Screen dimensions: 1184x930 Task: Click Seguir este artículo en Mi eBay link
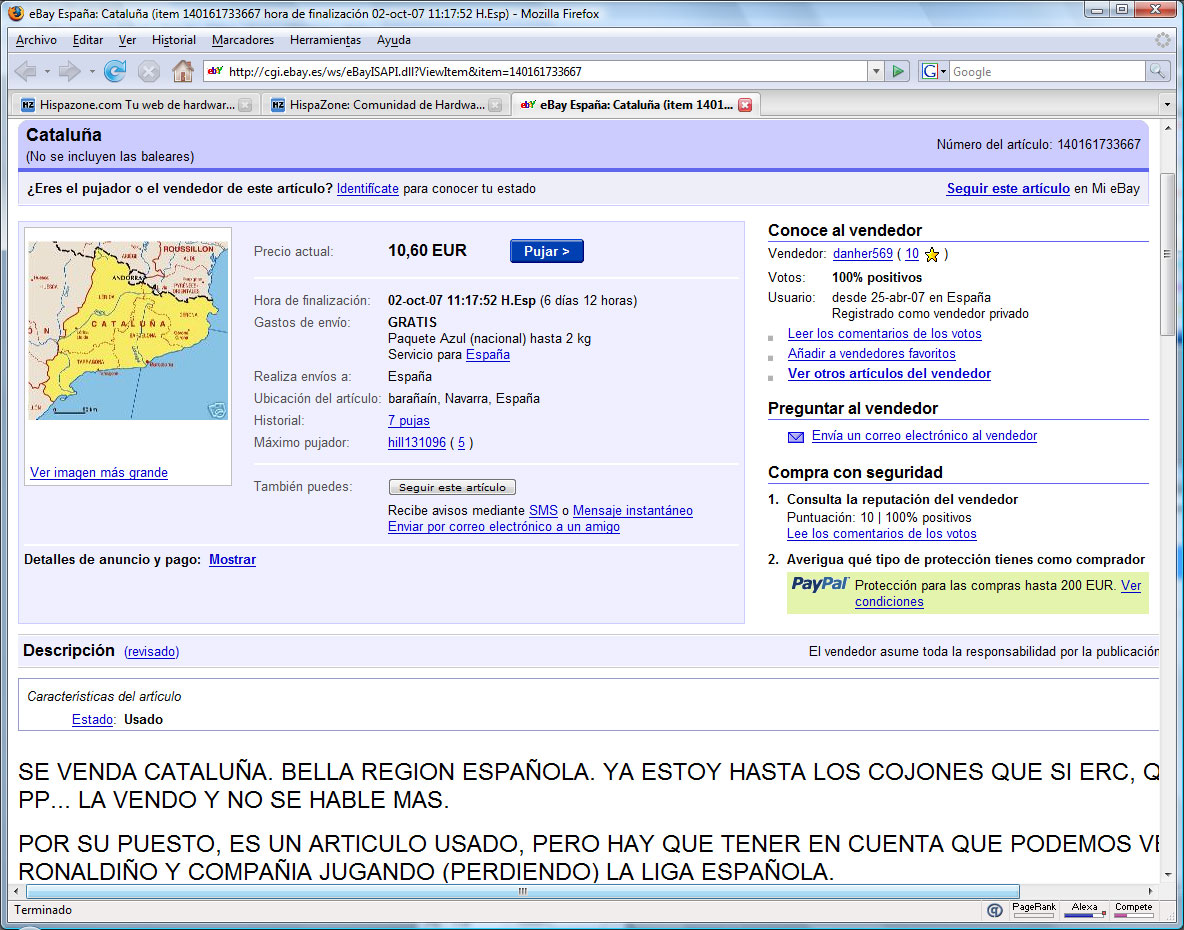1008,189
